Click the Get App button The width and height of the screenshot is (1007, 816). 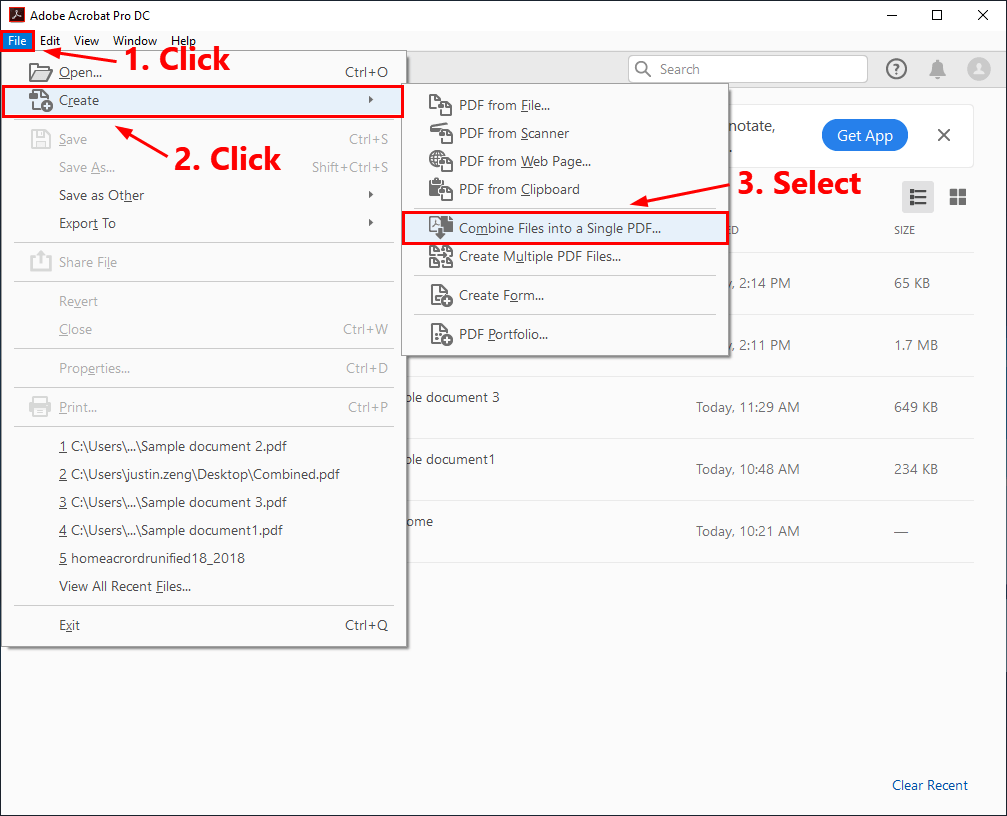coord(864,135)
